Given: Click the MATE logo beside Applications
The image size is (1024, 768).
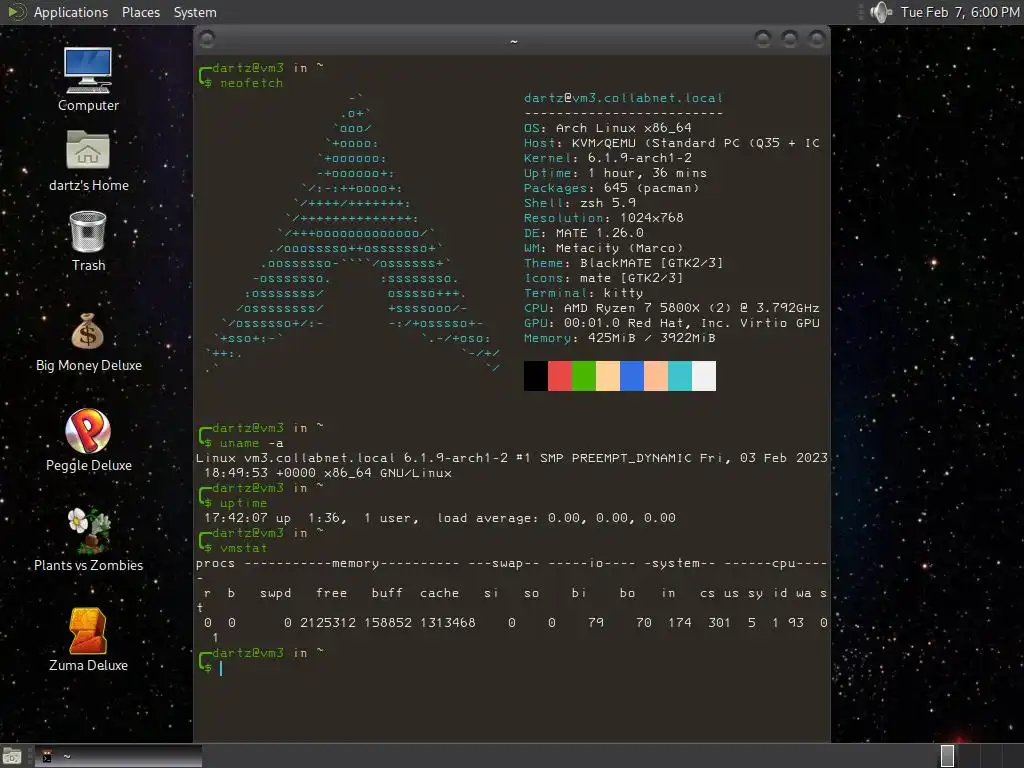Looking at the screenshot, I should point(16,12).
